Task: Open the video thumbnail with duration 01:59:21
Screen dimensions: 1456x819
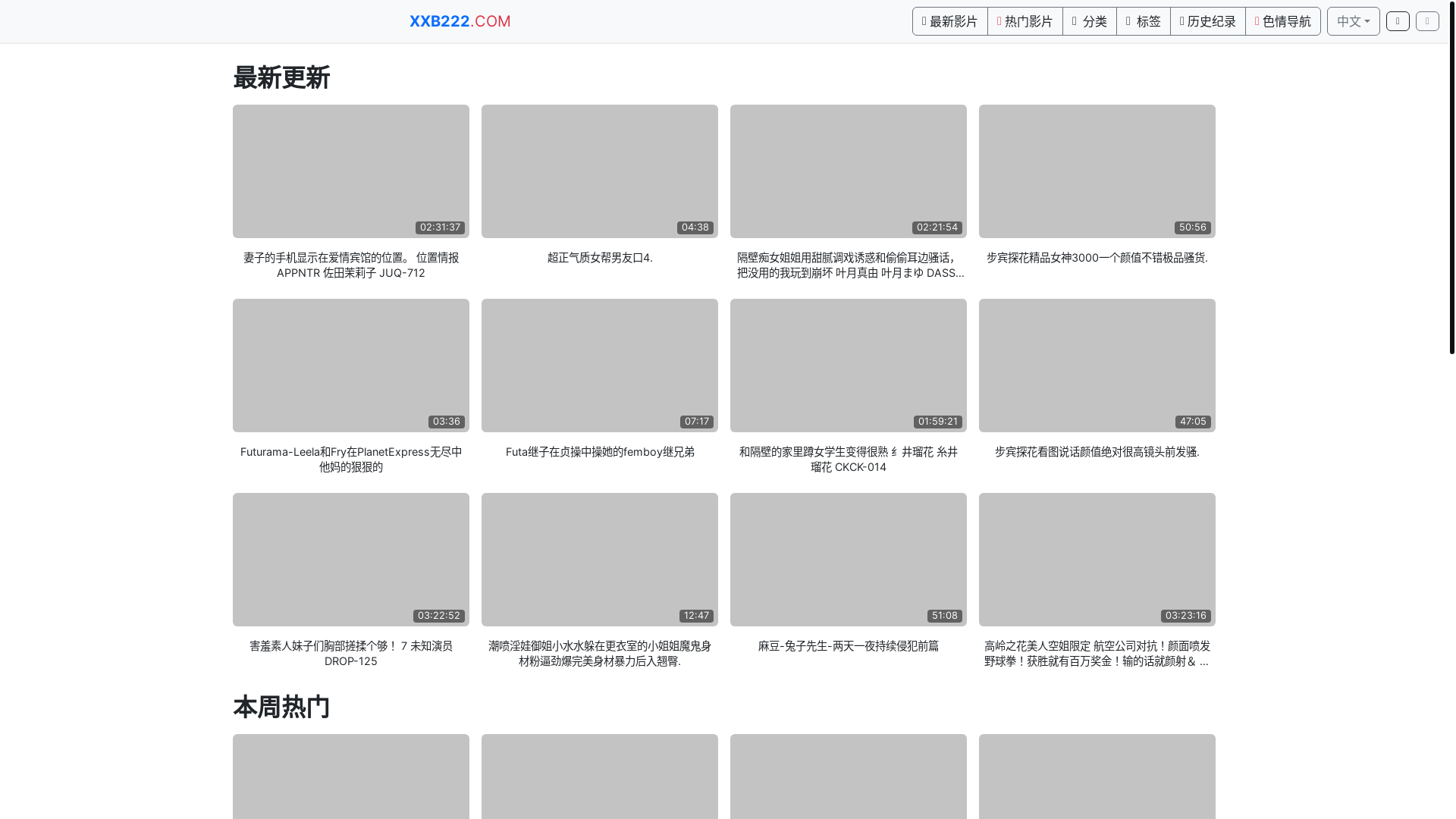Action: [x=849, y=366]
